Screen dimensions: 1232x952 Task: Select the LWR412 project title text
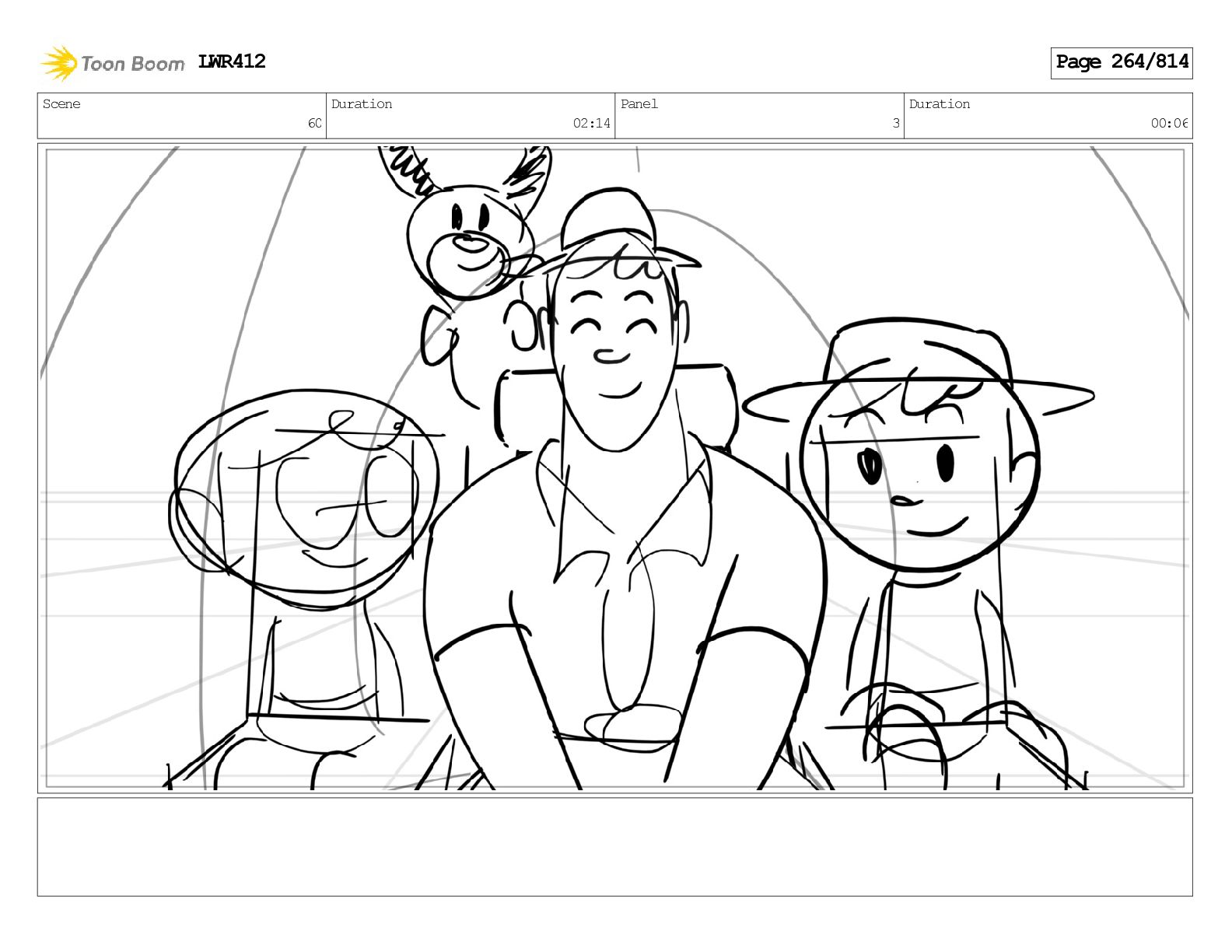pos(232,61)
